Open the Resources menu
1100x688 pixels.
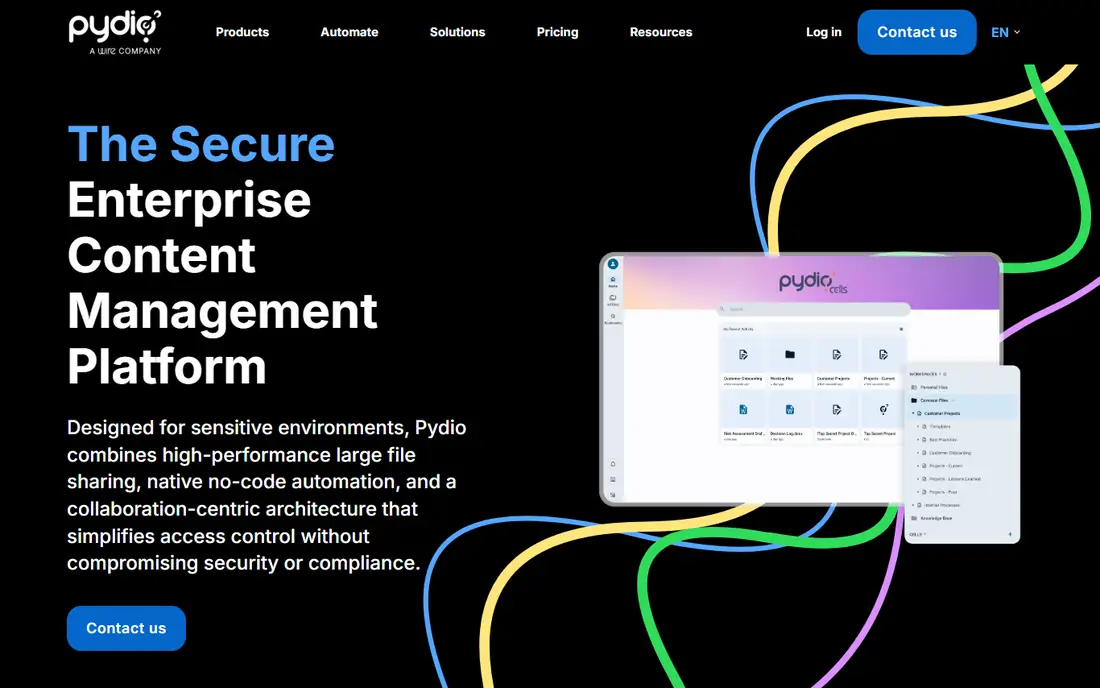point(661,32)
